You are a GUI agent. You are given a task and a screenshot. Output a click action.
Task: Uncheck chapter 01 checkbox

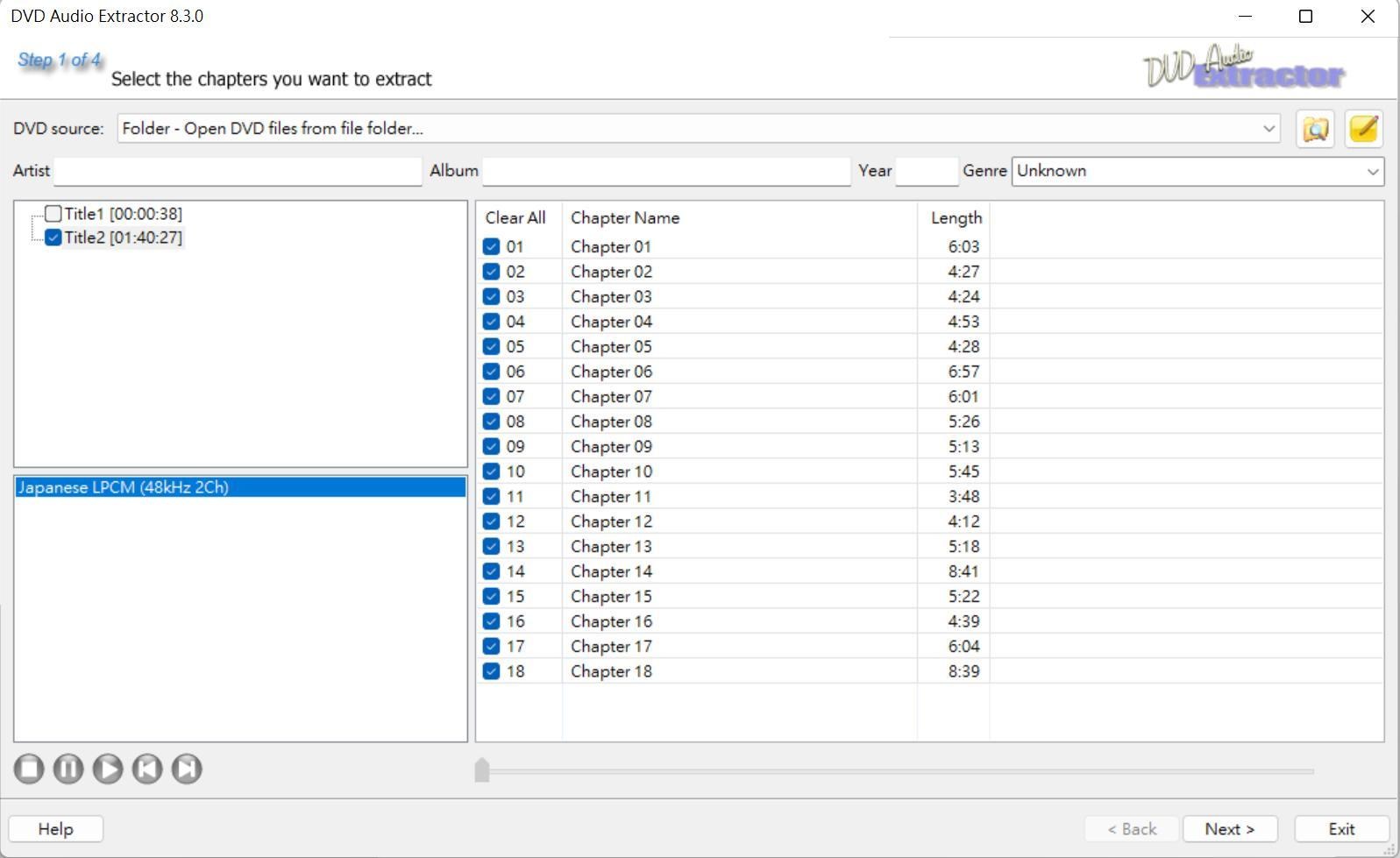[491, 247]
